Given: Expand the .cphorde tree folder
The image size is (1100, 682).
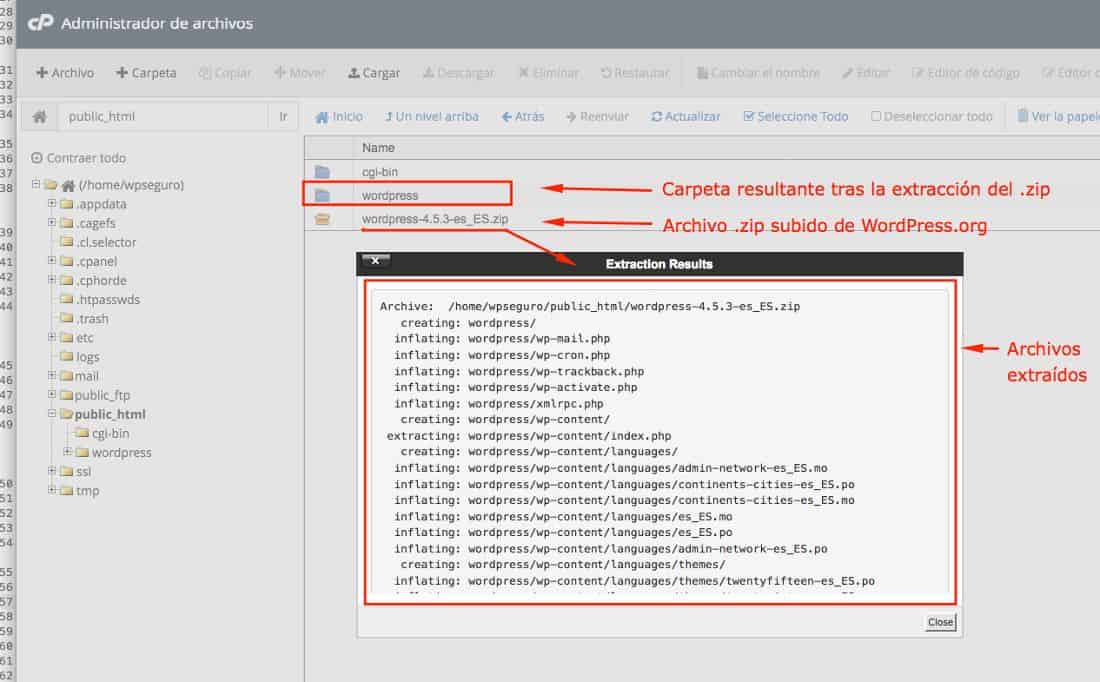Looking at the screenshot, I should pos(51,279).
